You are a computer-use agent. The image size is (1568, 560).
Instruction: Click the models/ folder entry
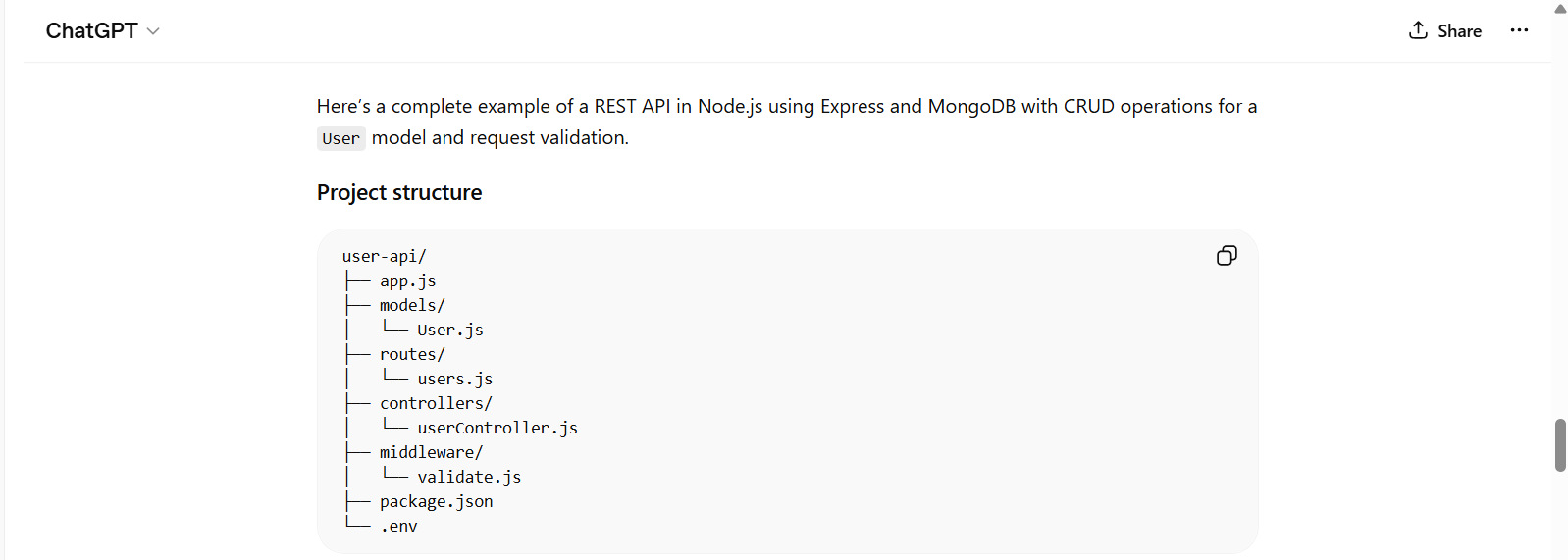point(412,306)
